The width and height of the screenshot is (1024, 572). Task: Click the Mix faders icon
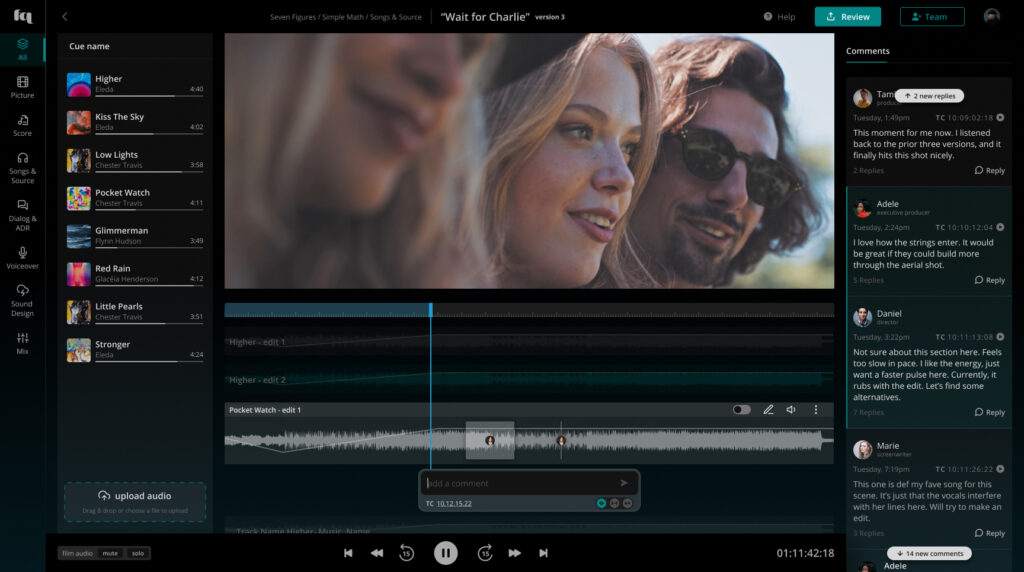(x=22, y=343)
